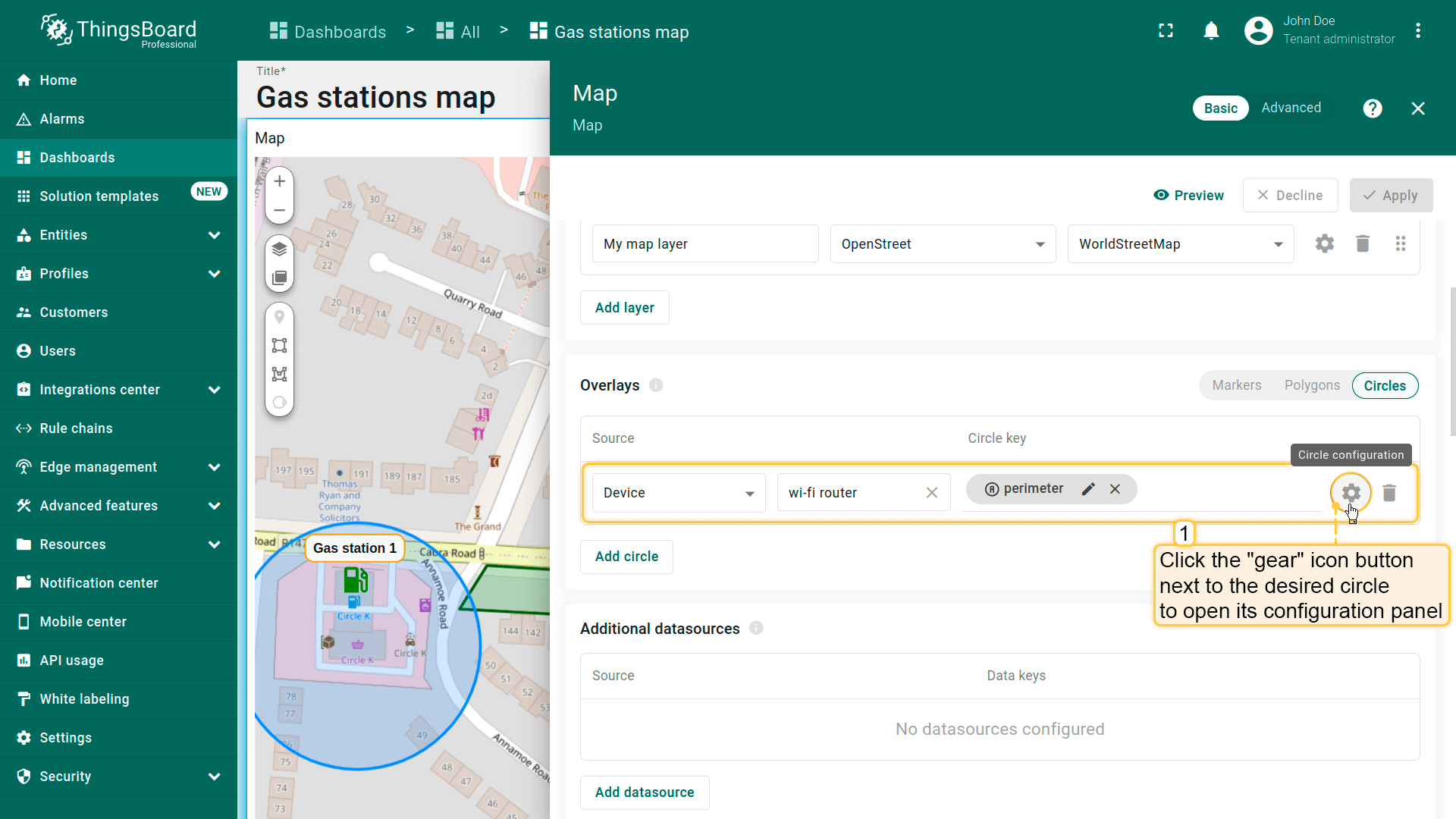The width and height of the screenshot is (1456, 819).
Task: Zoom in on the map
Action: coord(279,181)
